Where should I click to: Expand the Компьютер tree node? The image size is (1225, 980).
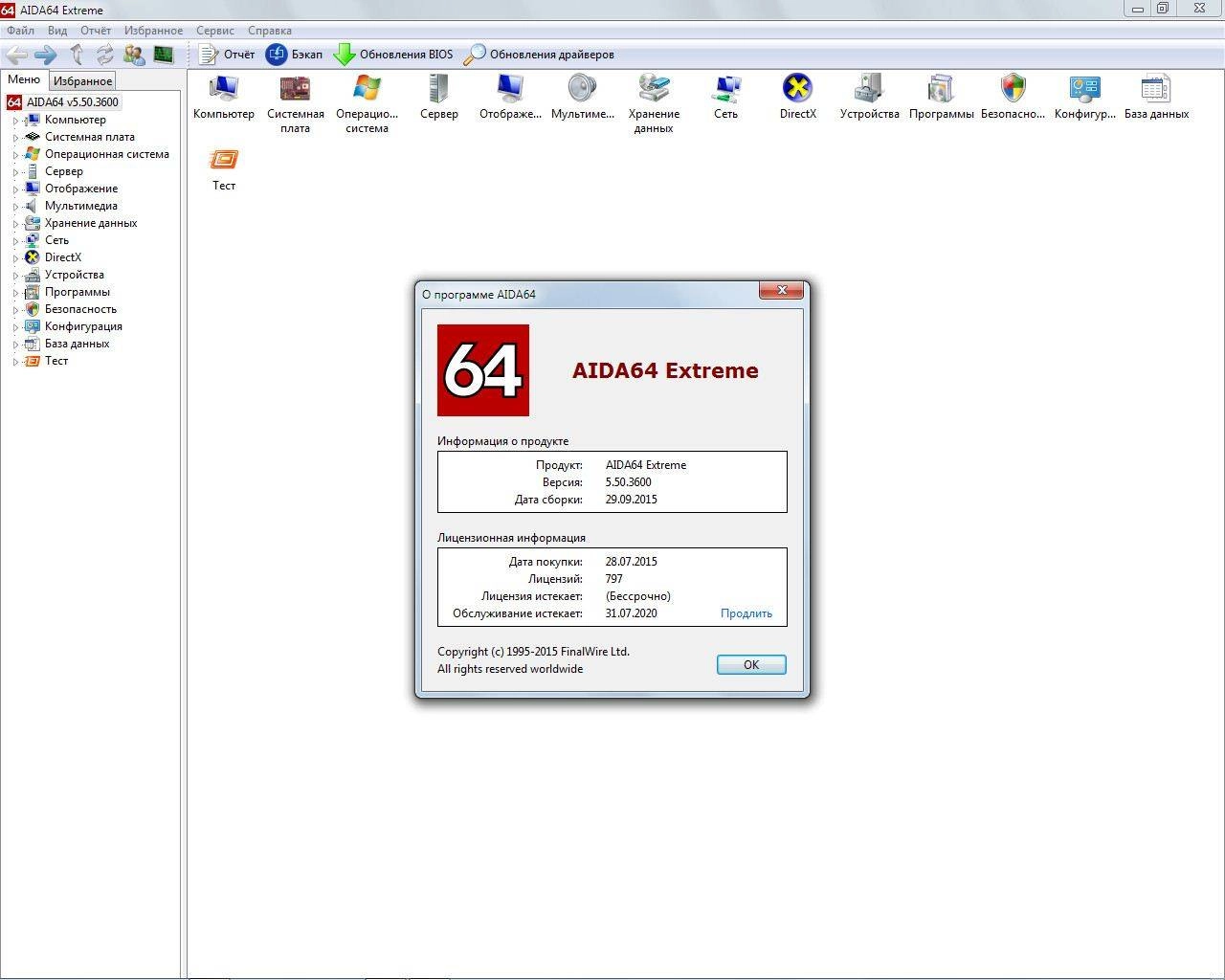click(x=15, y=121)
